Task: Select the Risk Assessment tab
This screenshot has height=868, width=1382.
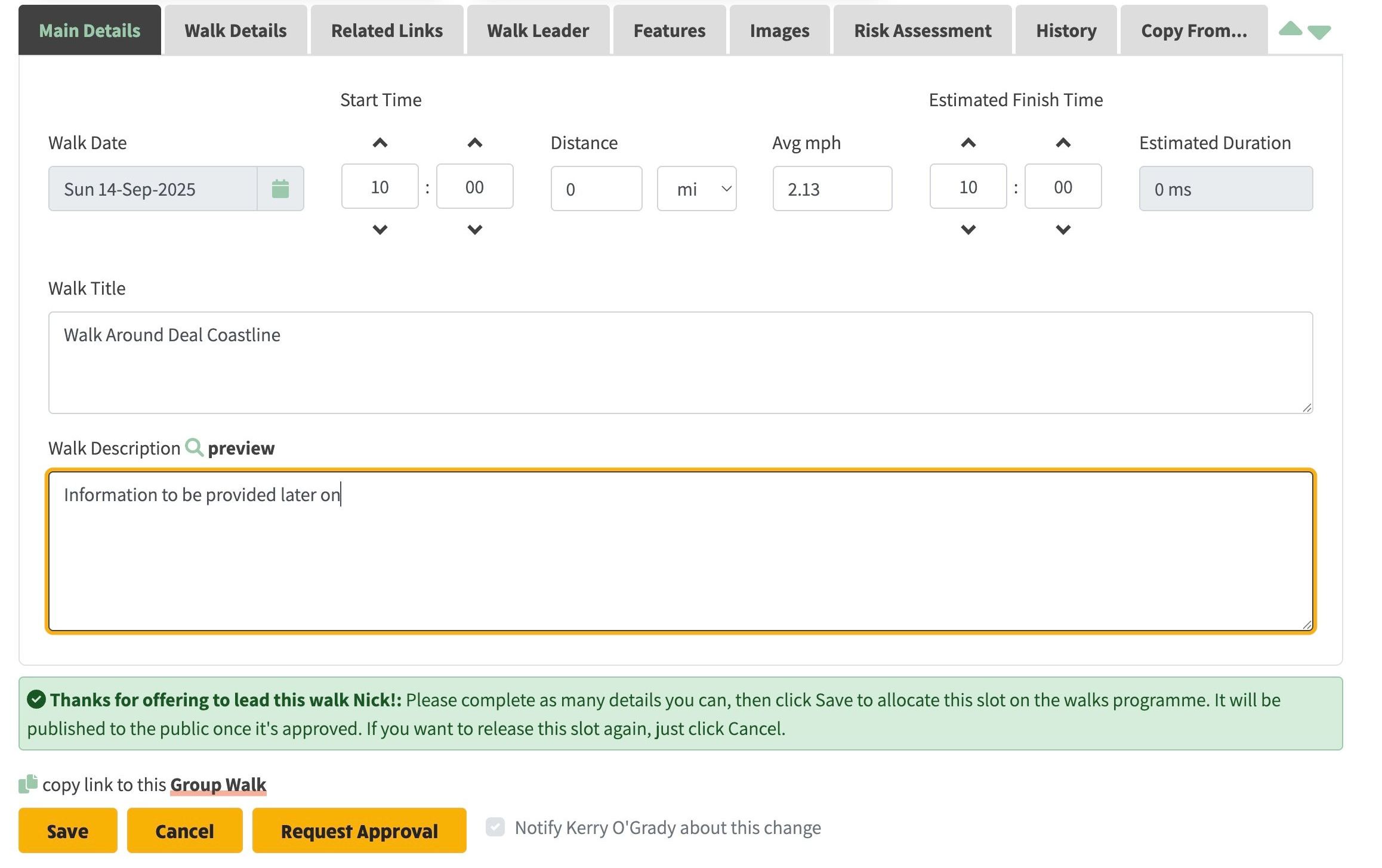Action: 923,30
